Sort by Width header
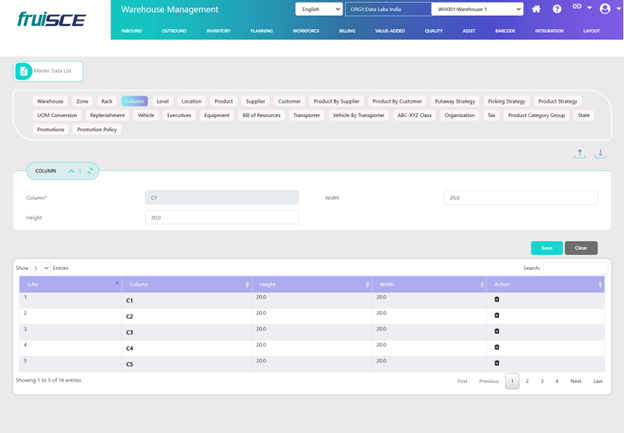624x433 pixels. [429, 284]
